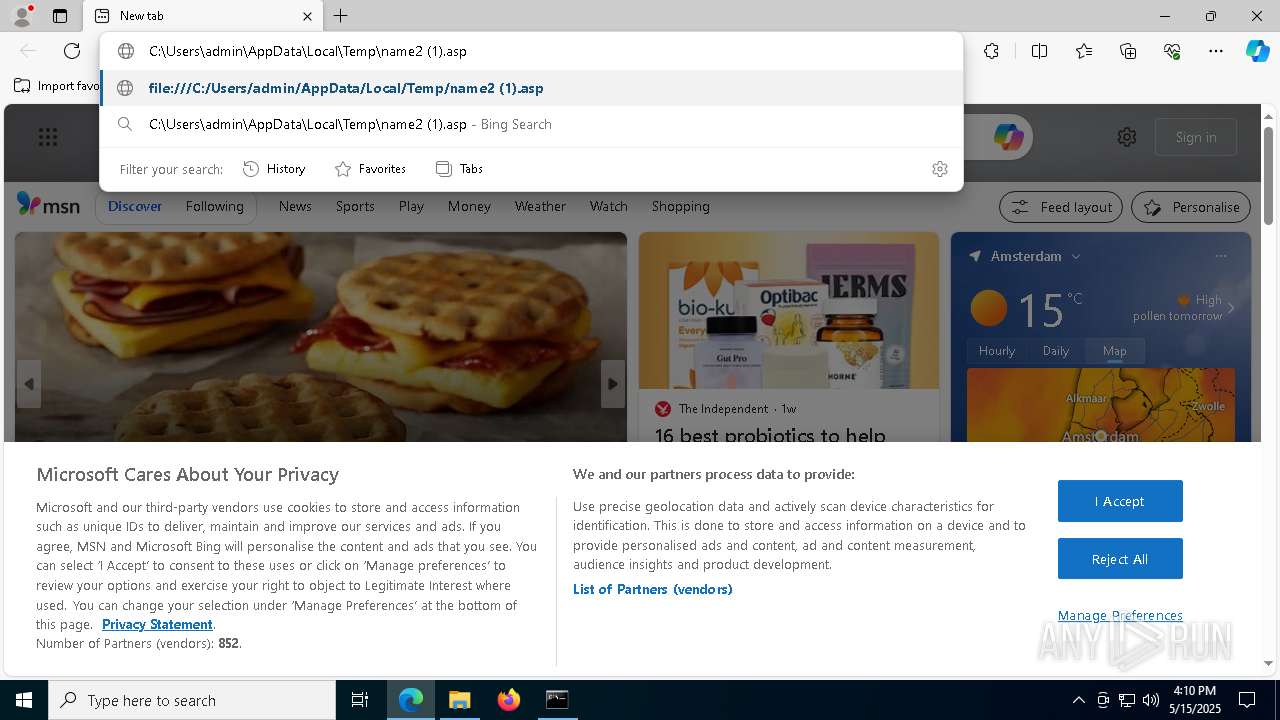Select file:///C:/Users/admin URL suggestion
1280x720 pixels.
point(531,88)
